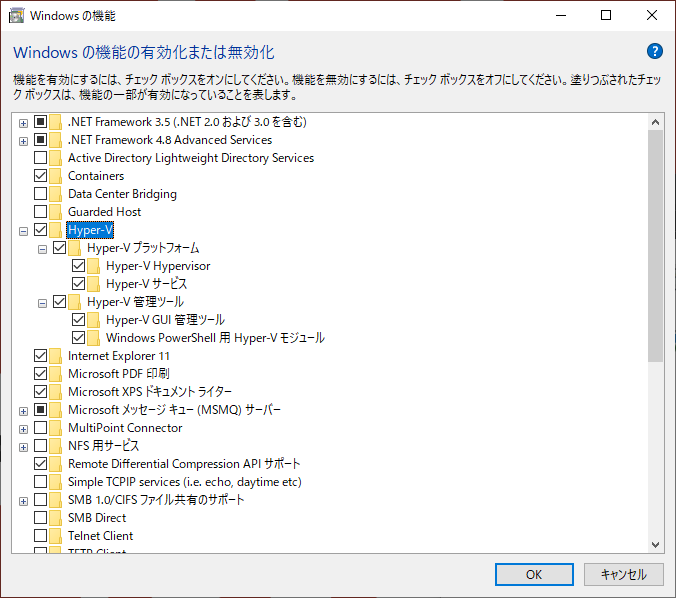Collapse the Hyper-V tree node
The width and height of the screenshot is (676, 598).
(23, 232)
